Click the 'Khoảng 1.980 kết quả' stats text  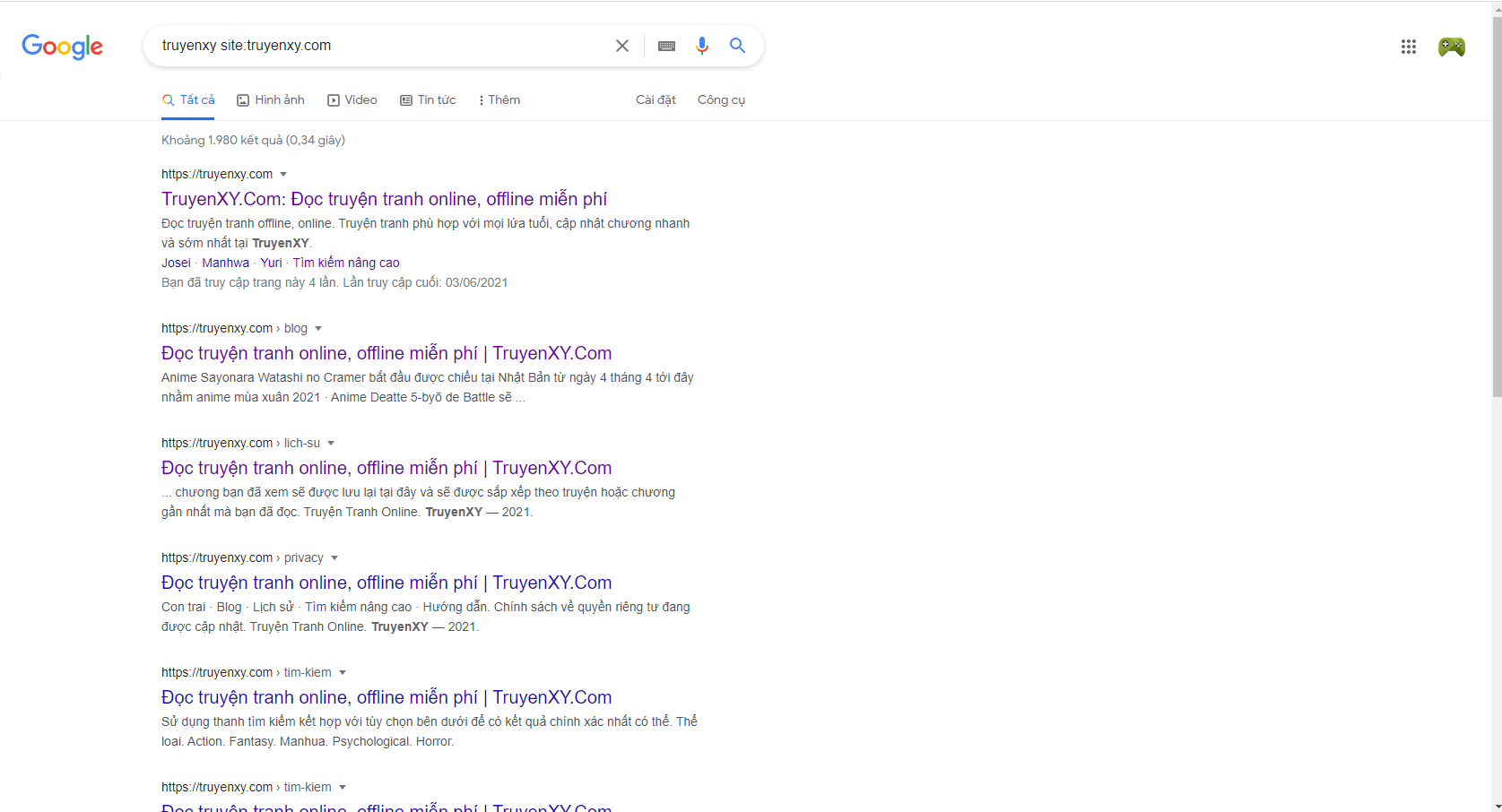pos(253,140)
